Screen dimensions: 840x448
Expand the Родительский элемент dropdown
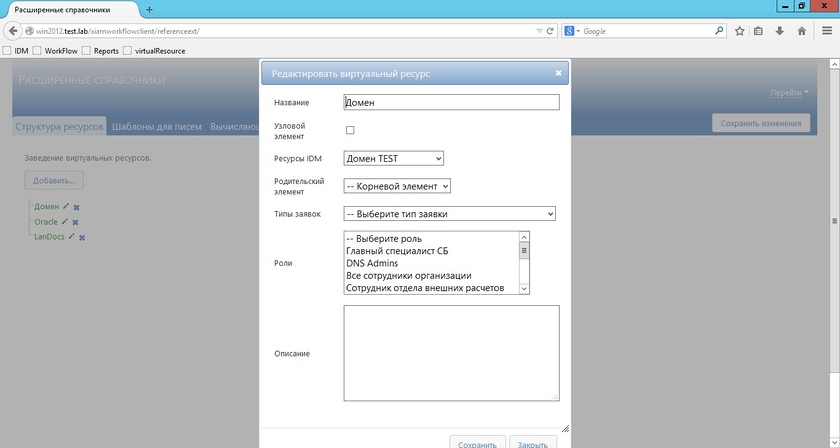396,186
